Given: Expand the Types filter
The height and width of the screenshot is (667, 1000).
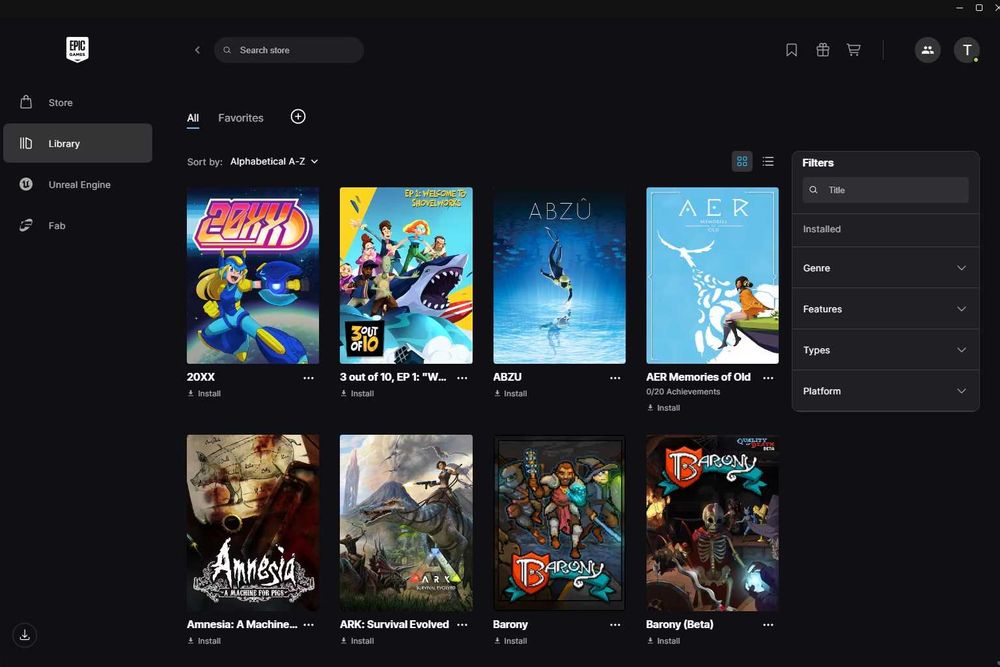Looking at the screenshot, I should (885, 350).
